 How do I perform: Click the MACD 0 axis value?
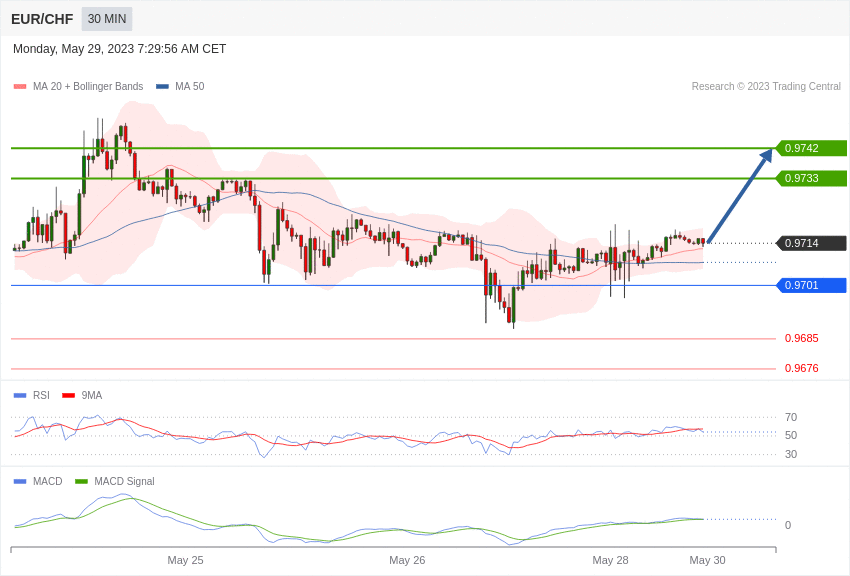coord(788,525)
